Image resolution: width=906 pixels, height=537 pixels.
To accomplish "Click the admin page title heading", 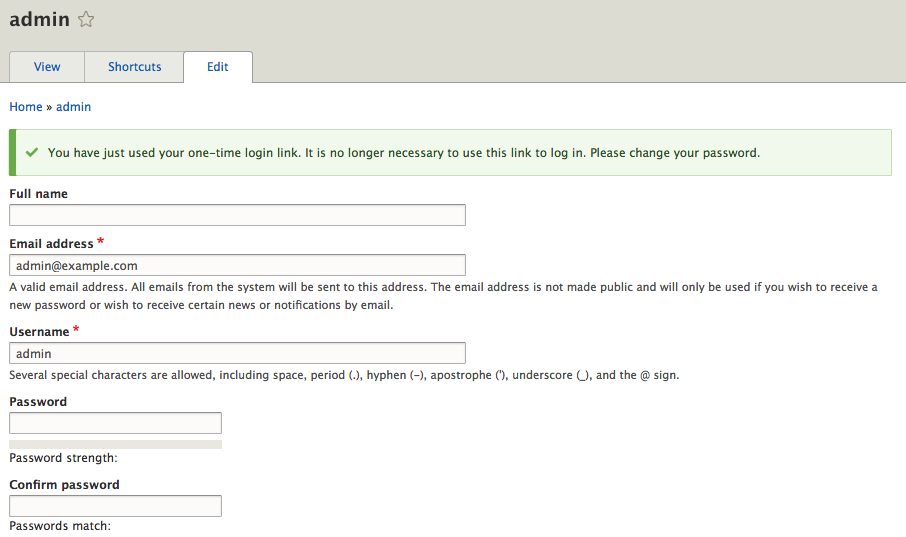I will click(40, 20).
